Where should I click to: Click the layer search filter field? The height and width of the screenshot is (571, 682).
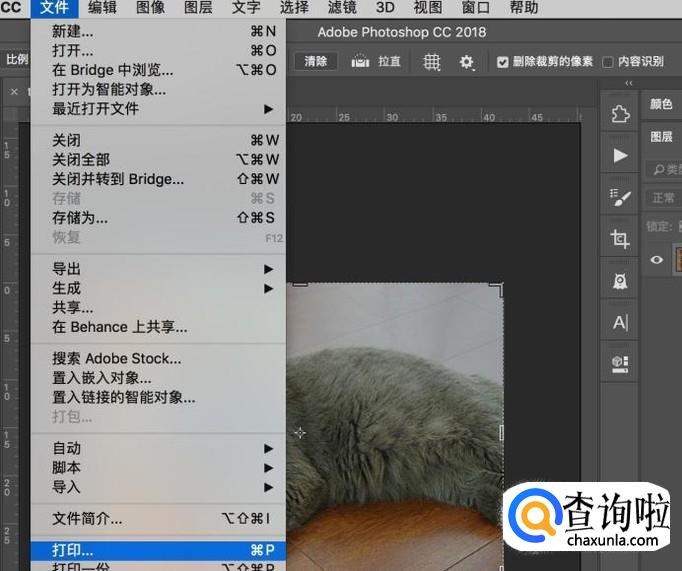664,169
